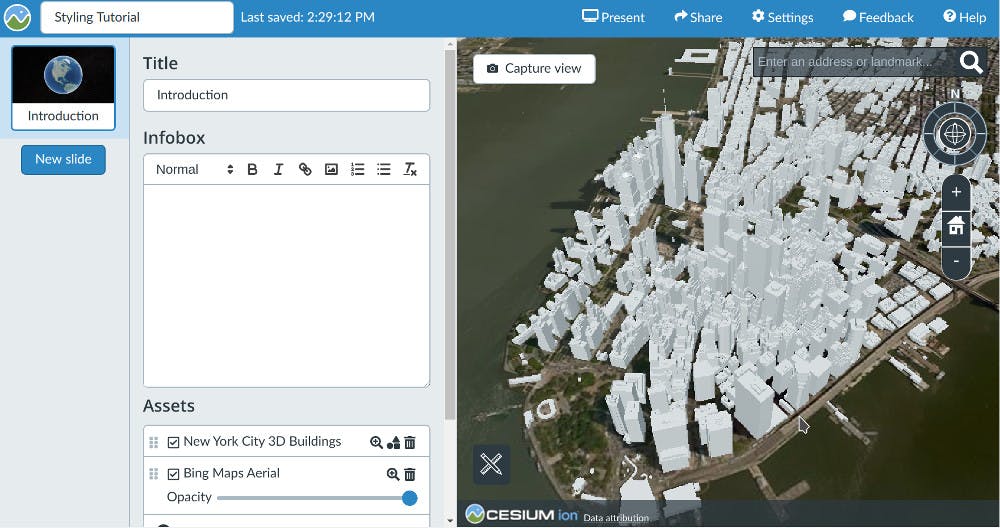Viewport: 1000px width, 528px height.
Task: Delete the New York City 3D Buildings asset
Action: (410, 442)
